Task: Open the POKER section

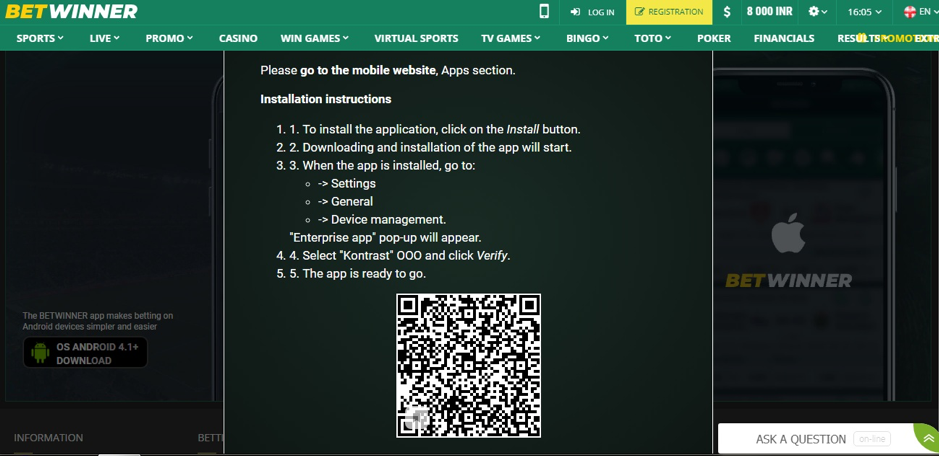Action: coord(714,38)
